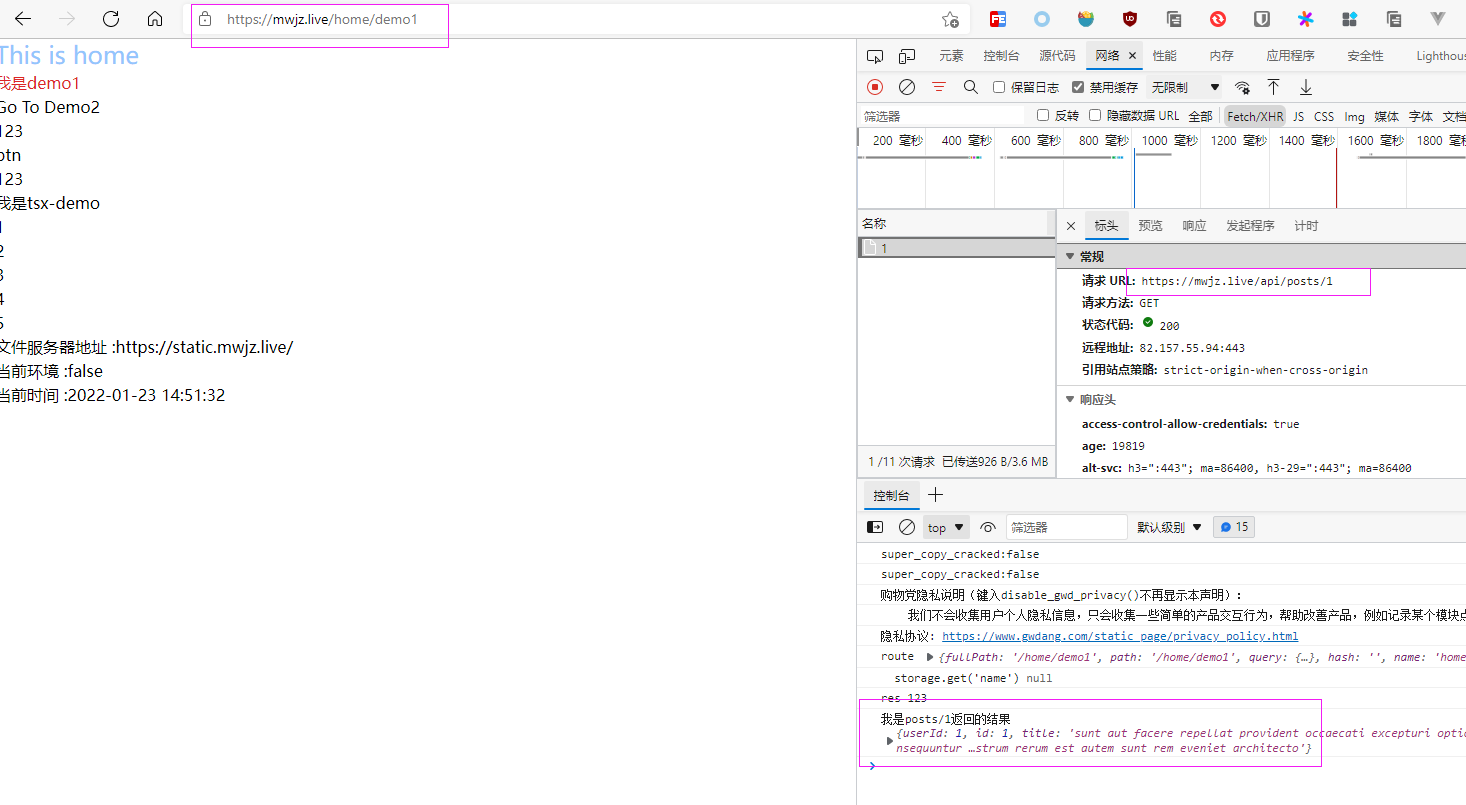This screenshot has height=805, width=1466.
Task: Enable the 保留日志 checkbox
Action: 999,87
